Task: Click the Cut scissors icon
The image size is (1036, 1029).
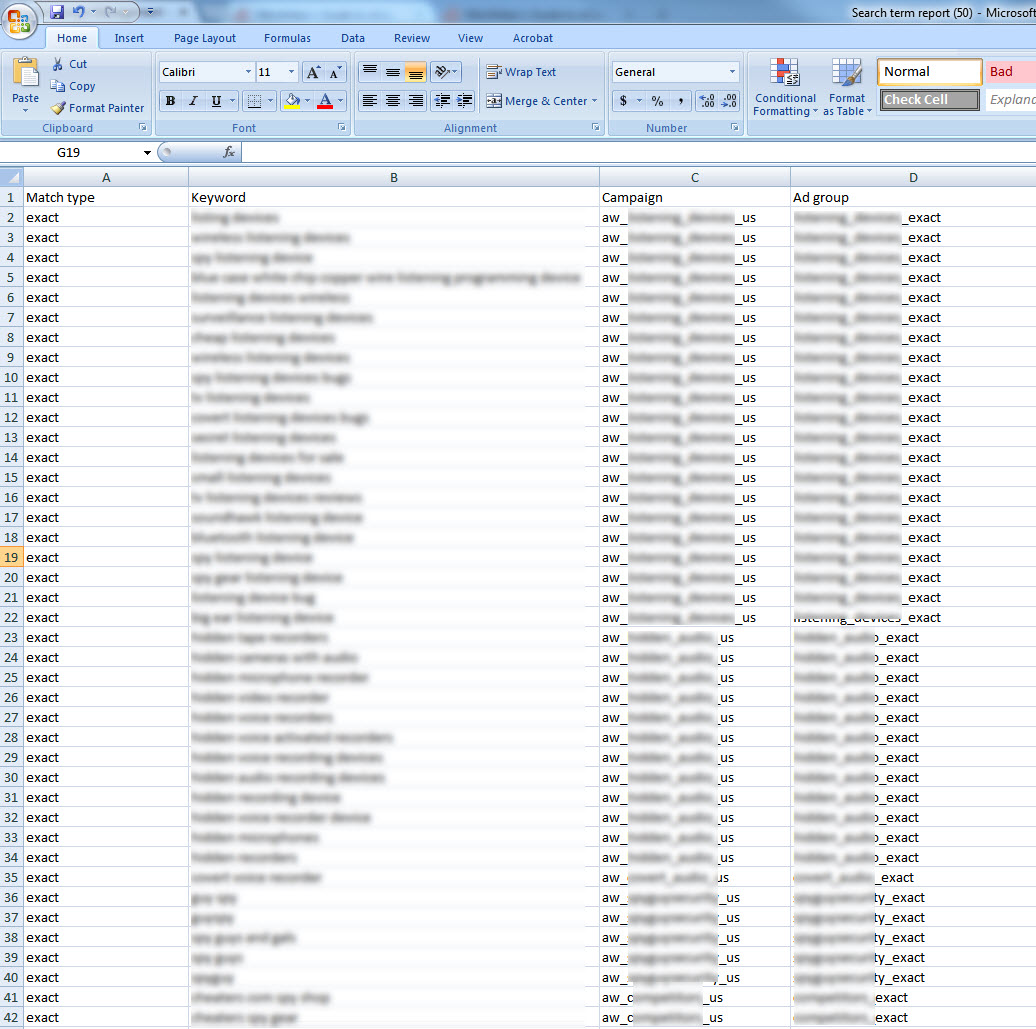Action: pyautogui.click(x=59, y=64)
